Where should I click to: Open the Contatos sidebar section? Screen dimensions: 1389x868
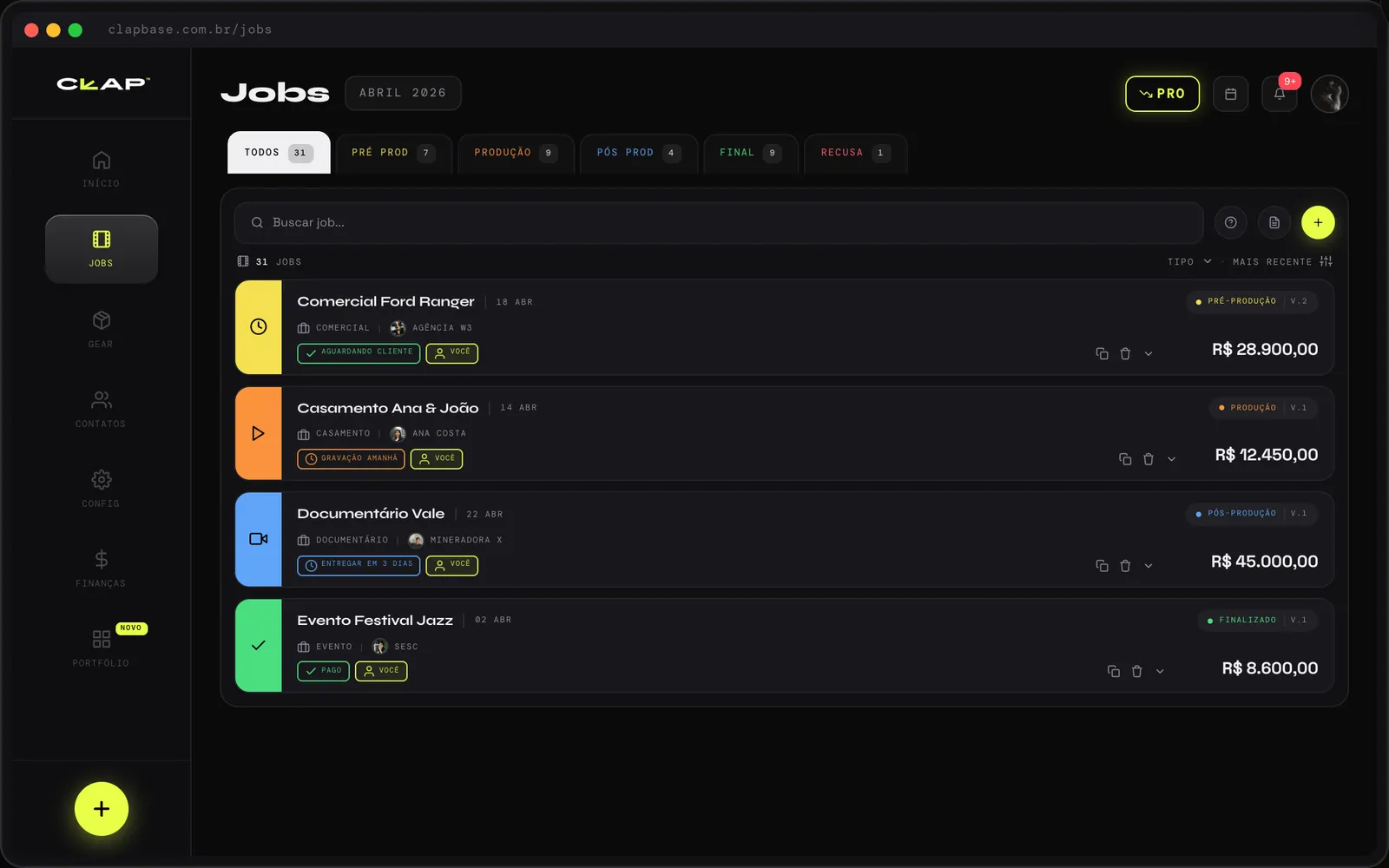pos(101,410)
